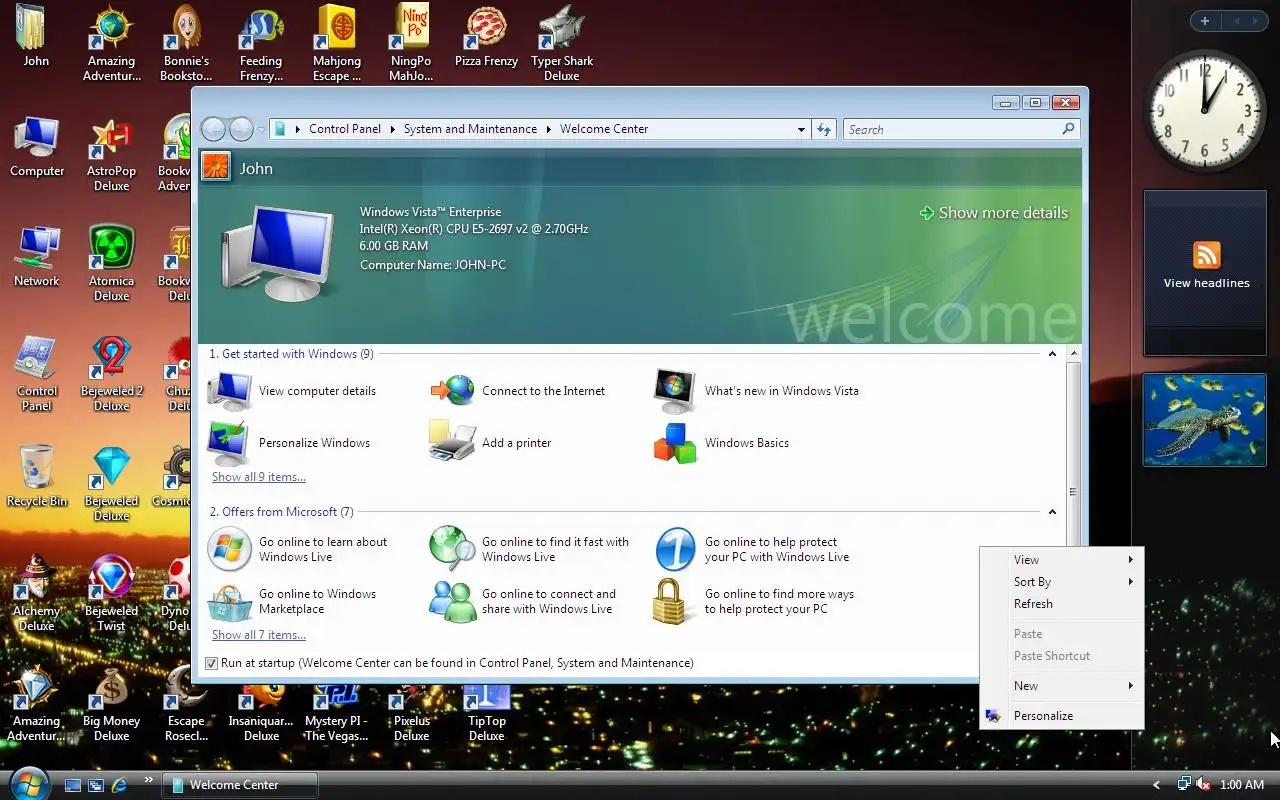Collapse 'Get started with Windows' section
This screenshot has width=1280, height=800.
[x=1052, y=354]
